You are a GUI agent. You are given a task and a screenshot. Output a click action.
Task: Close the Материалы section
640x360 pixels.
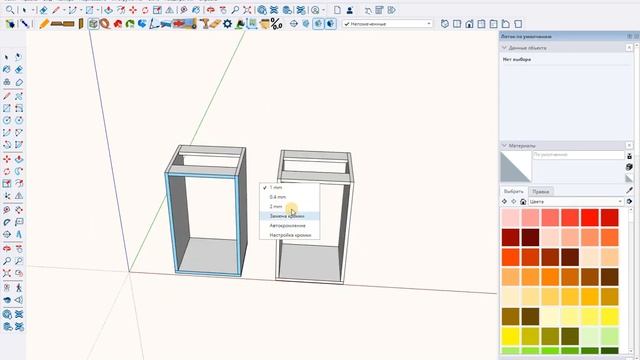coord(629,145)
